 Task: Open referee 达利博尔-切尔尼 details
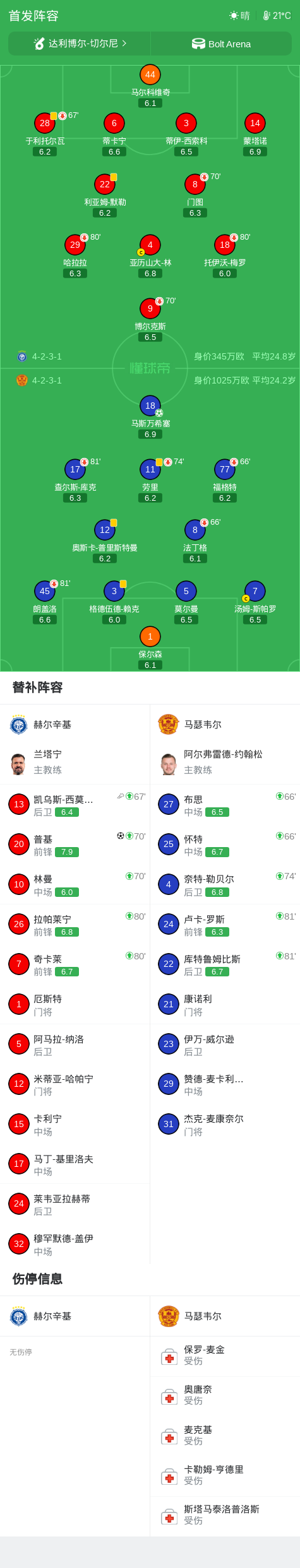[x=80, y=44]
